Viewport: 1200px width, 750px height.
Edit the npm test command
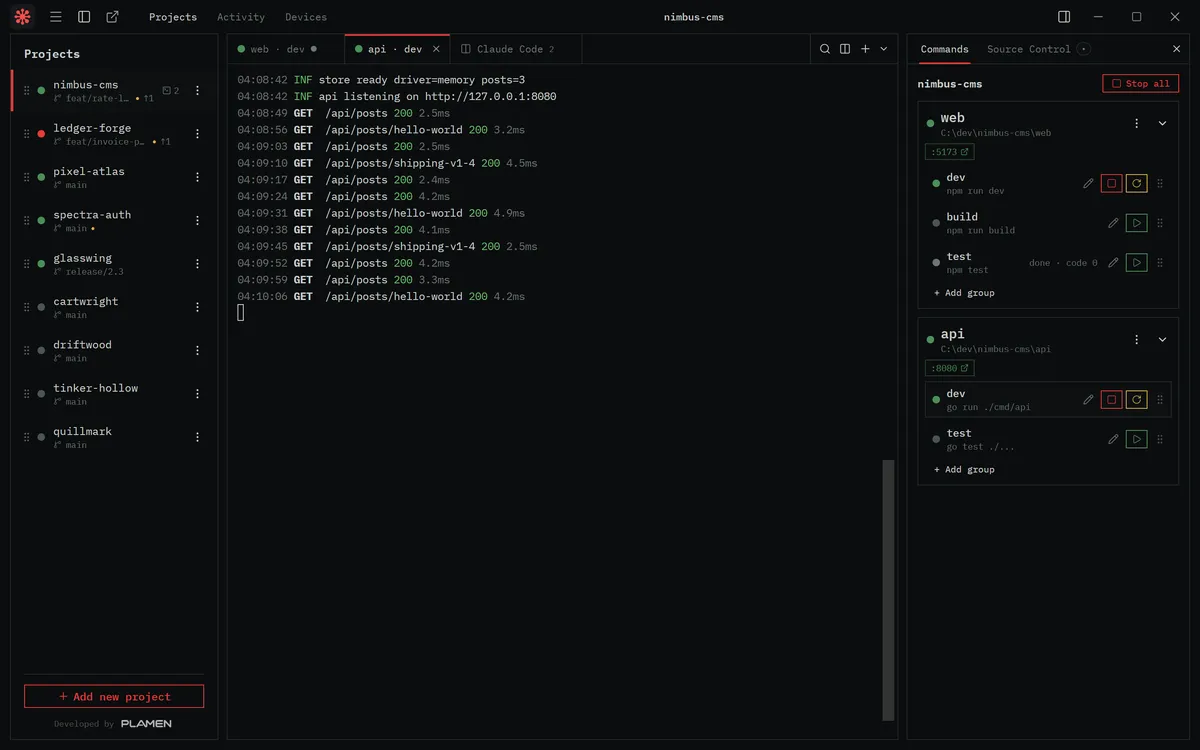1113,263
